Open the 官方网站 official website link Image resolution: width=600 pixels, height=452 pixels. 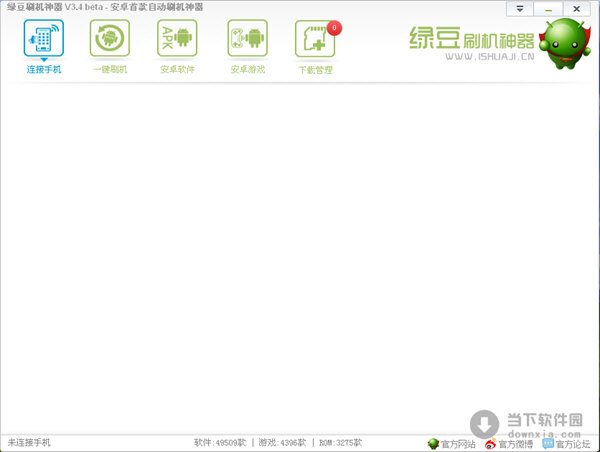tap(458, 444)
